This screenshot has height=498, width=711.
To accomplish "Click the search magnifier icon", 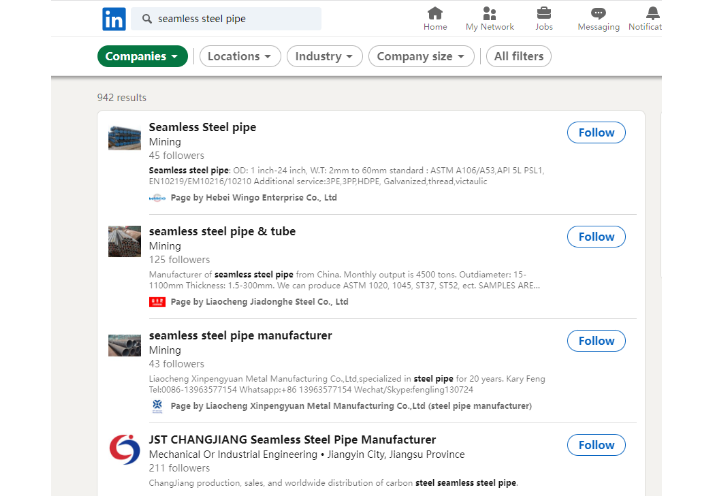I will 147,19.
